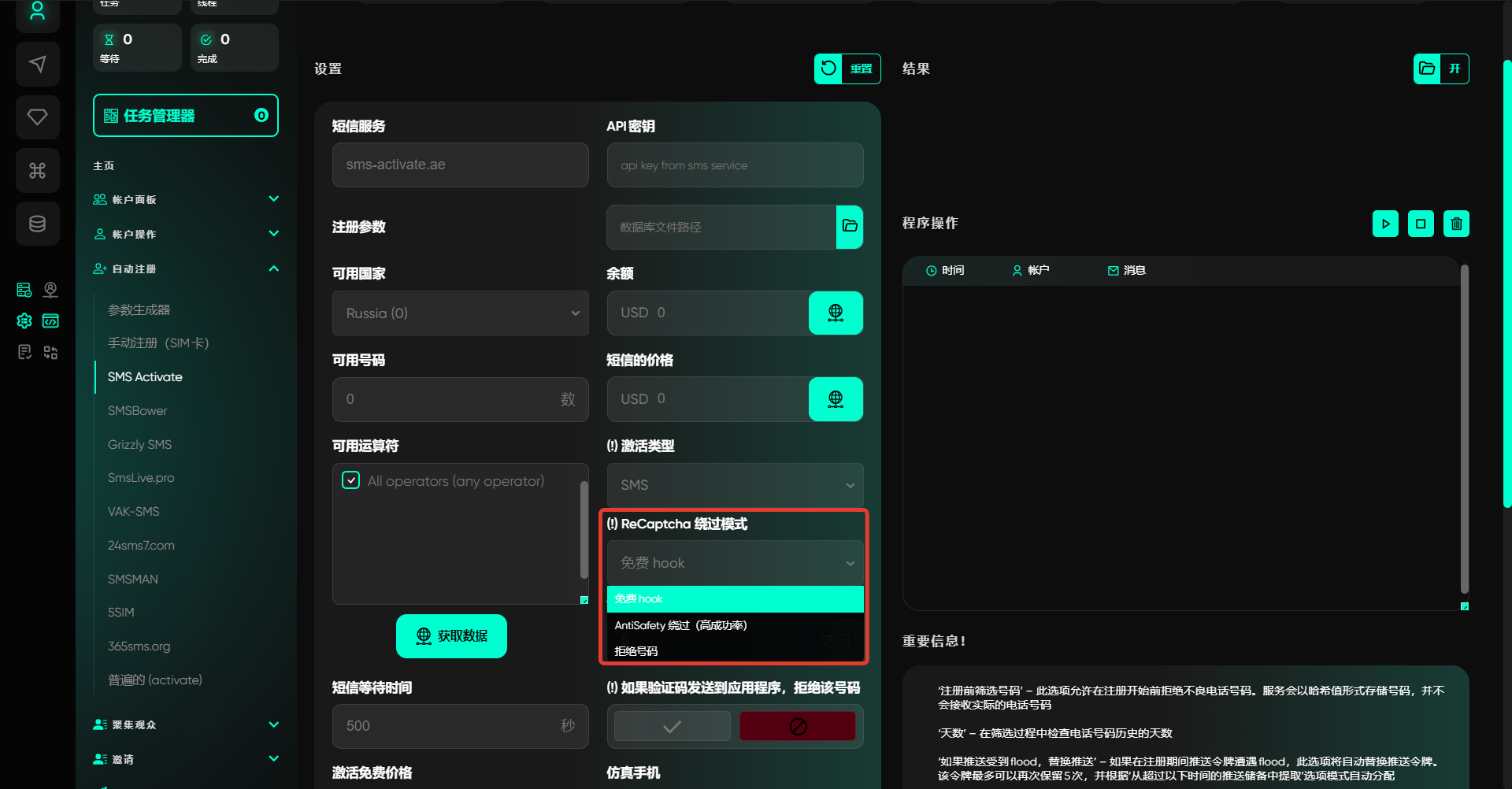
Task: Click the folder icon beside database path
Action: (850, 227)
